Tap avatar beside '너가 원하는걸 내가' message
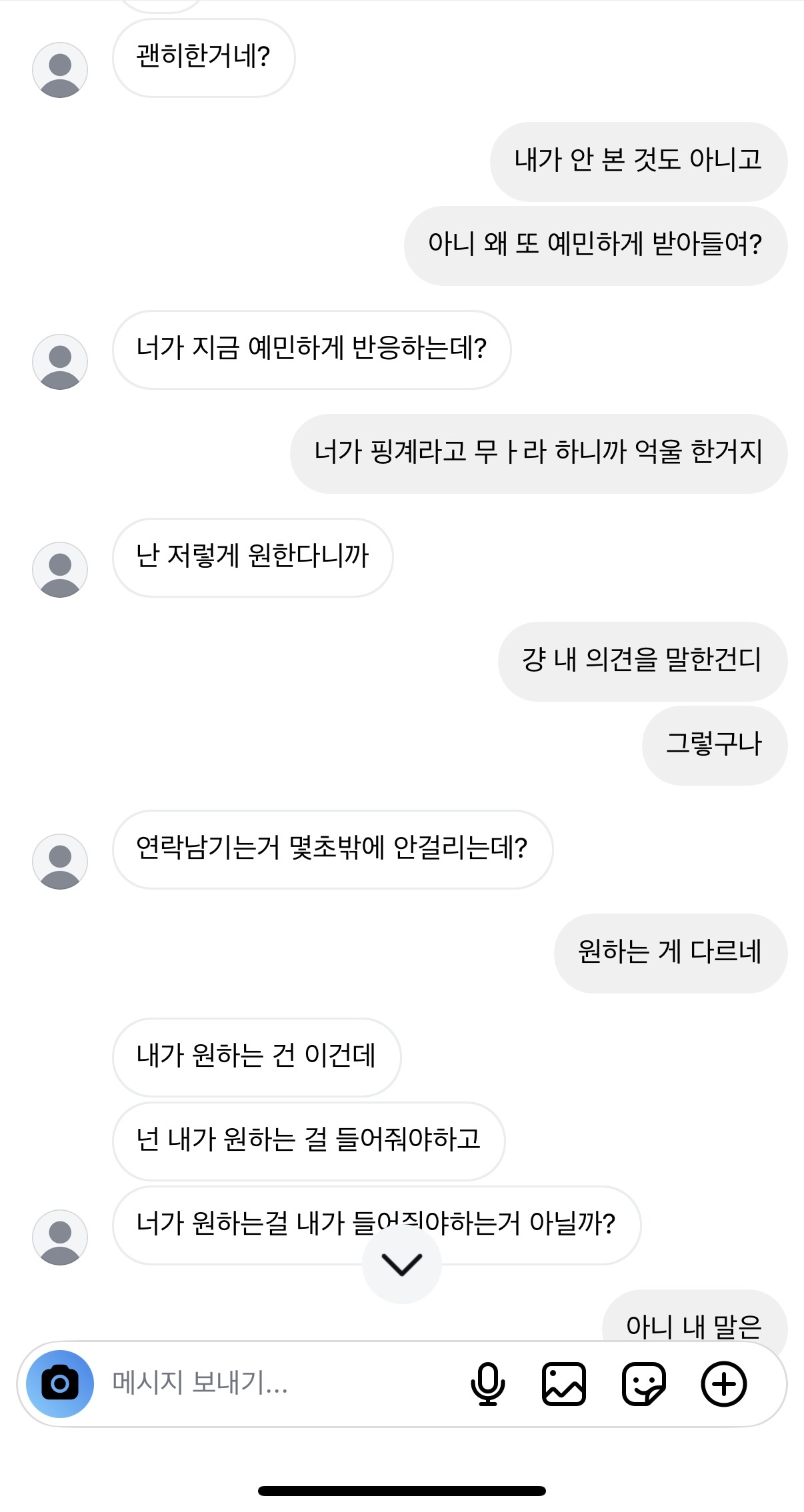Image resolution: width=804 pixels, height=1512 pixels. click(60, 1237)
